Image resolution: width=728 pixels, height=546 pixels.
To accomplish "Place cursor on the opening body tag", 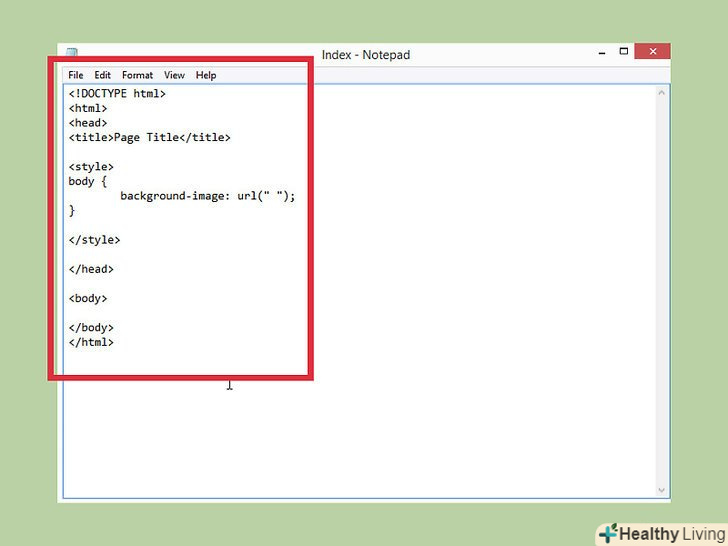I will coord(88,298).
